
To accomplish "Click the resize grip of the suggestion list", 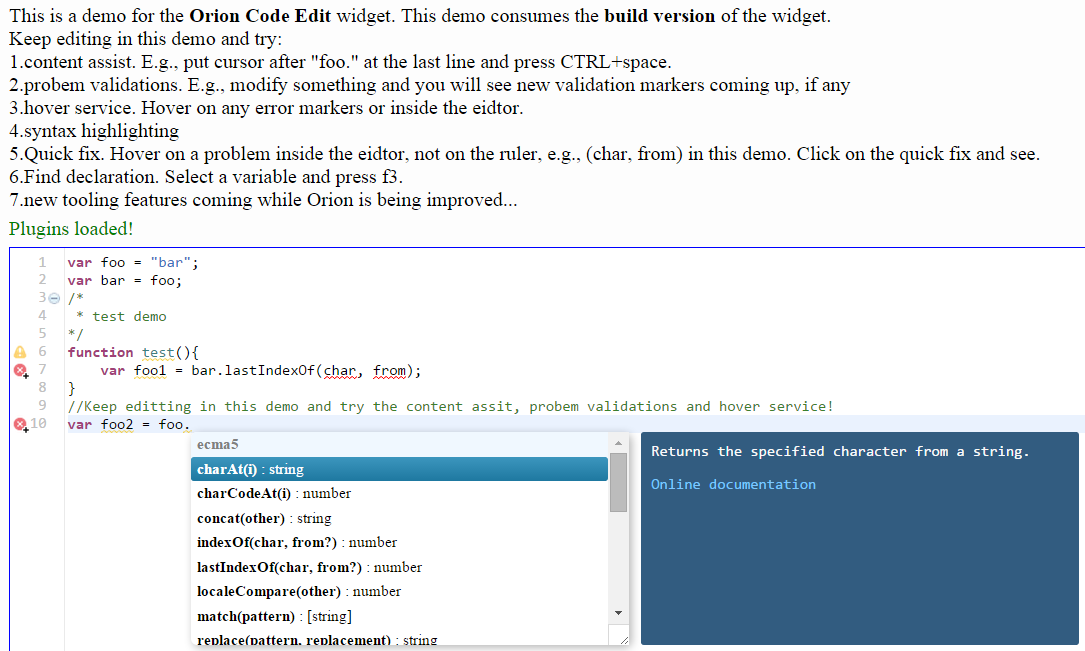I will click(623, 639).
